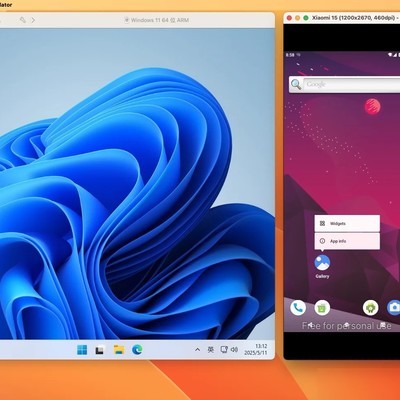Open the Windows volume speaker tray icon
This screenshot has width=400, height=400.
point(234,349)
